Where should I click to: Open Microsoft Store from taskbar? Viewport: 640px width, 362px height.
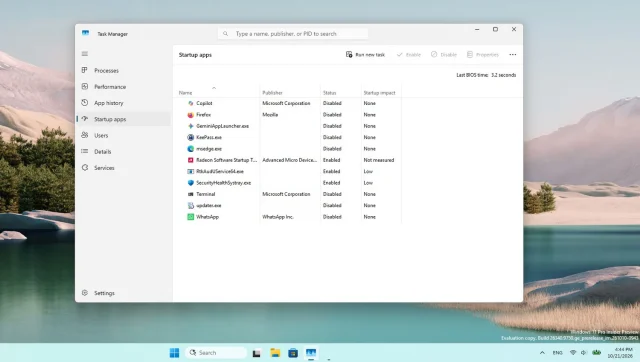pyautogui.click(x=293, y=353)
